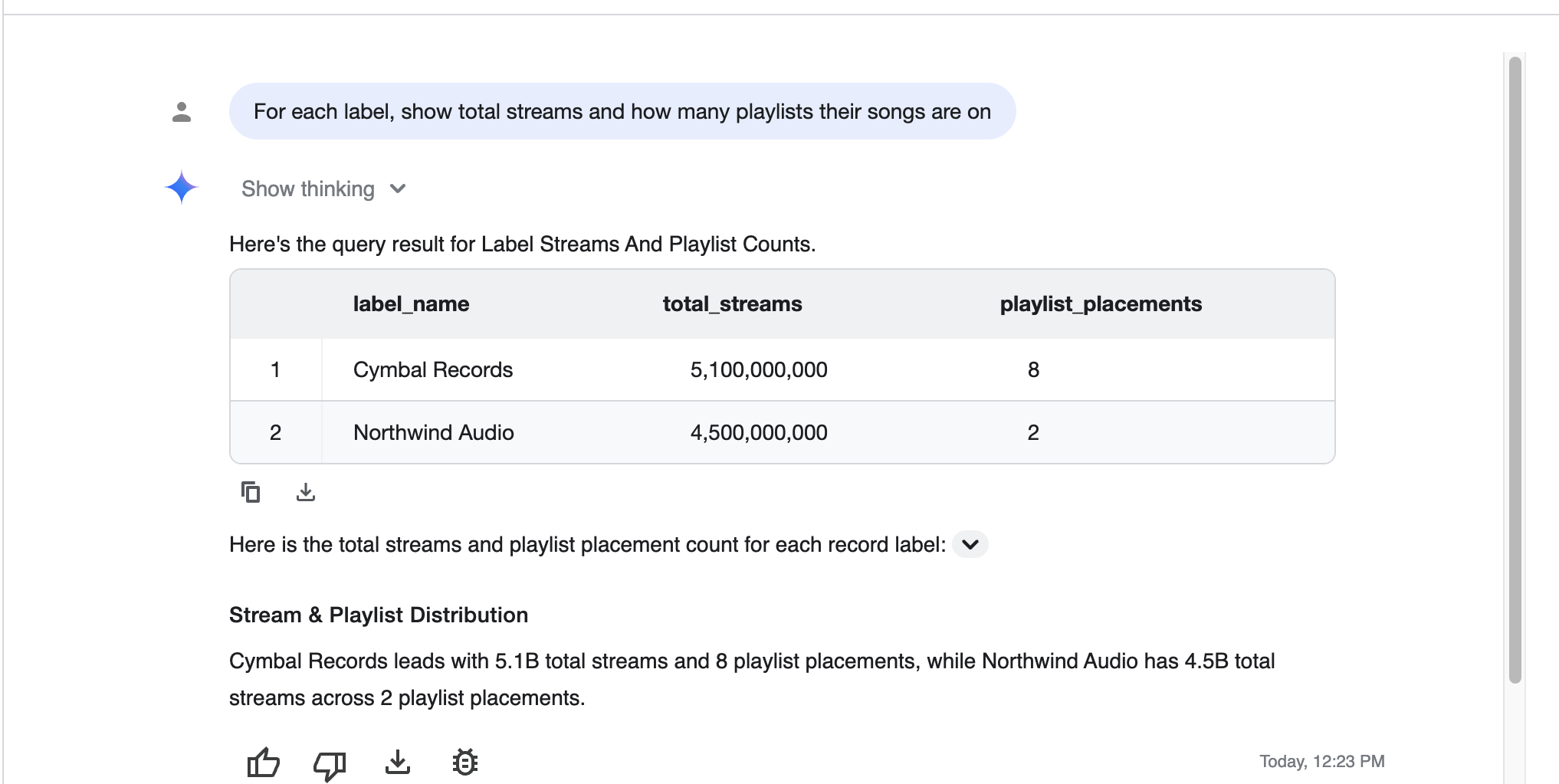The height and width of the screenshot is (784, 1559).
Task: Give the response a thumbs down
Action: pyautogui.click(x=330, y=763)
